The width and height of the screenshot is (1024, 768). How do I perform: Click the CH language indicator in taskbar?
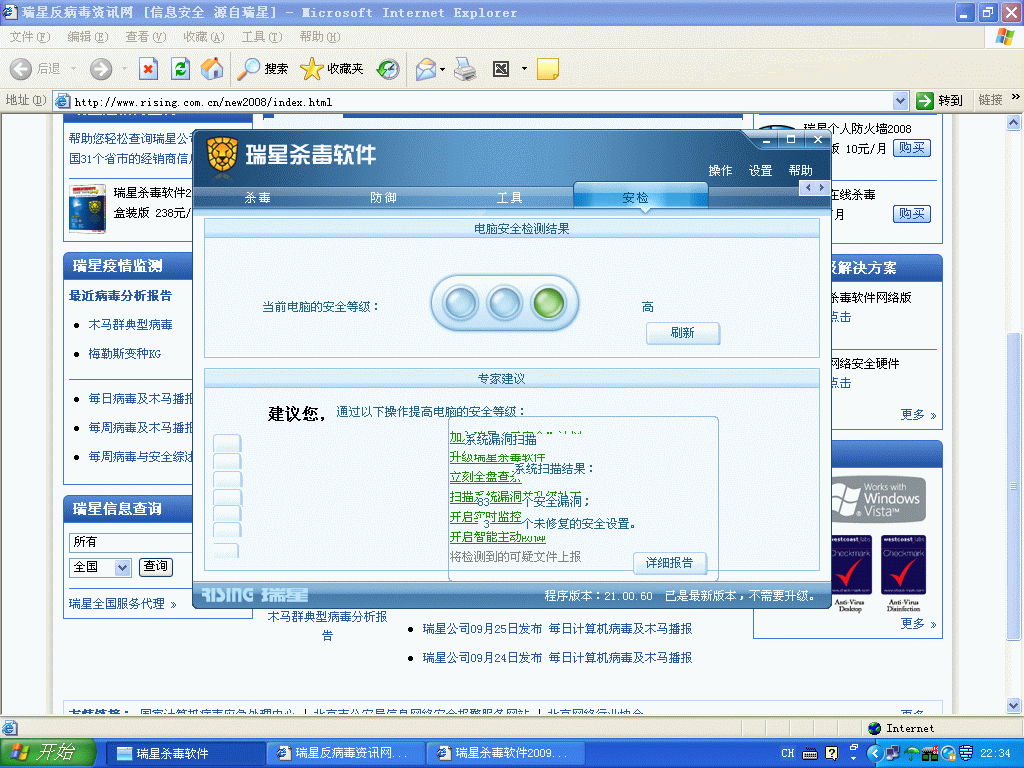point(788,753)
